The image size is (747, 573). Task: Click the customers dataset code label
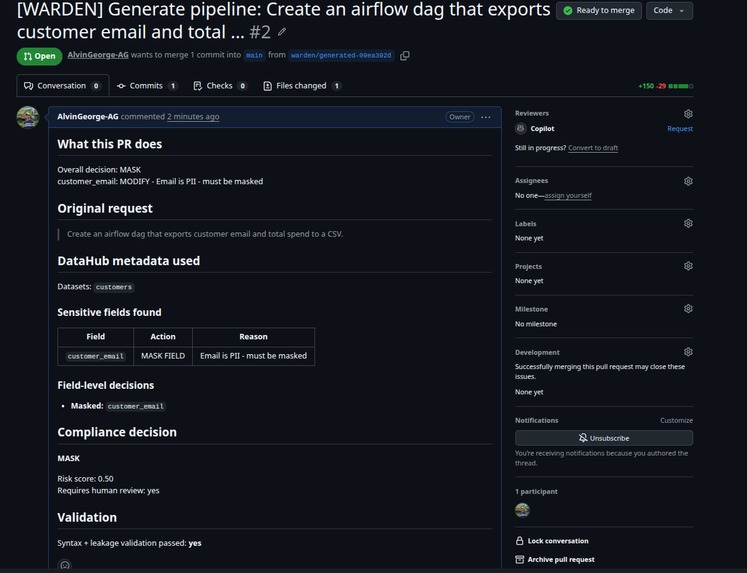(x=114, y=287)
